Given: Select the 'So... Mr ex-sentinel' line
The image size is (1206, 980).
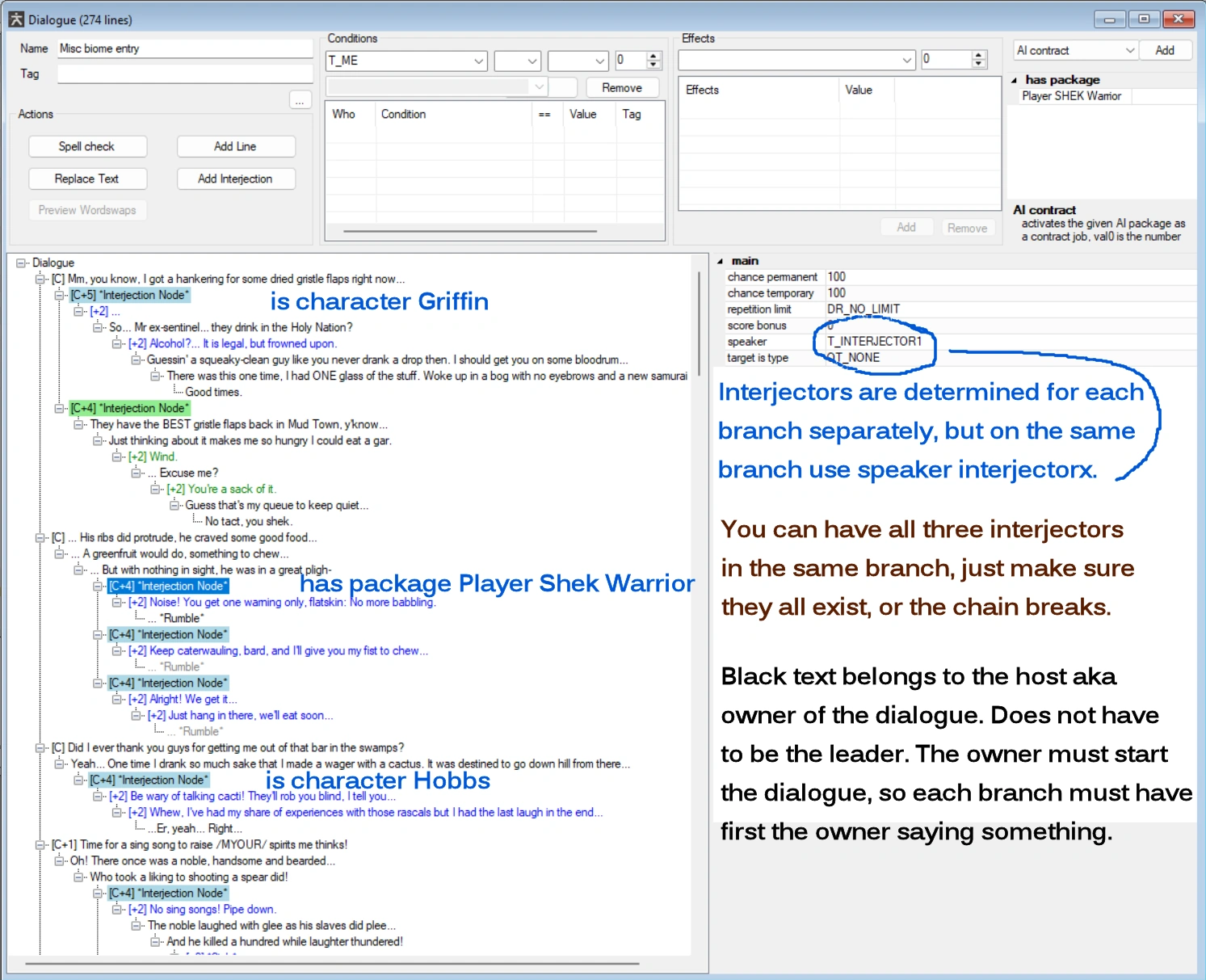Looking at the screenshot, I should pyautogui.click(x=231, y=327).
